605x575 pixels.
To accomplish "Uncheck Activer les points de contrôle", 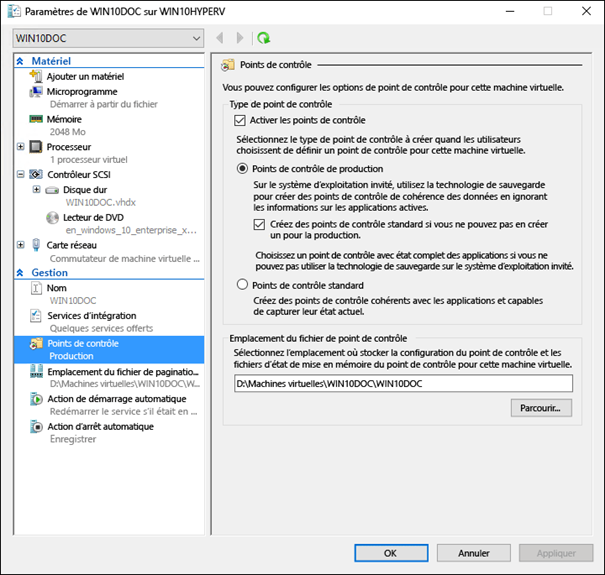I will tap(240, 120).
